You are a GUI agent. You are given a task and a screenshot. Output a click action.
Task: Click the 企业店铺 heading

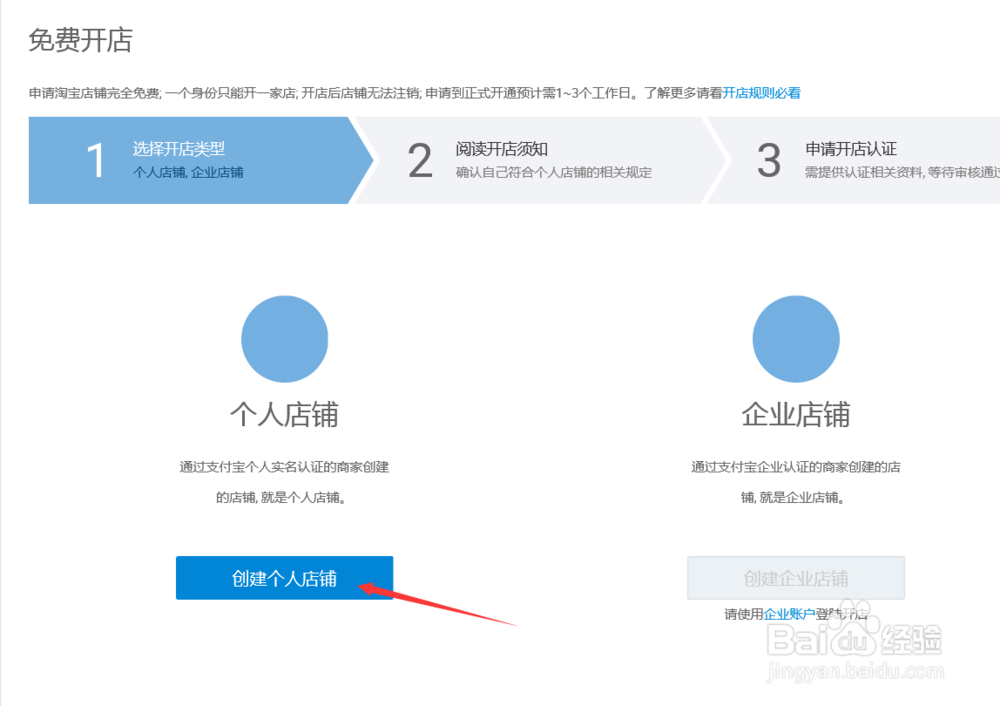pyautogui.click(x=796, y=415)
